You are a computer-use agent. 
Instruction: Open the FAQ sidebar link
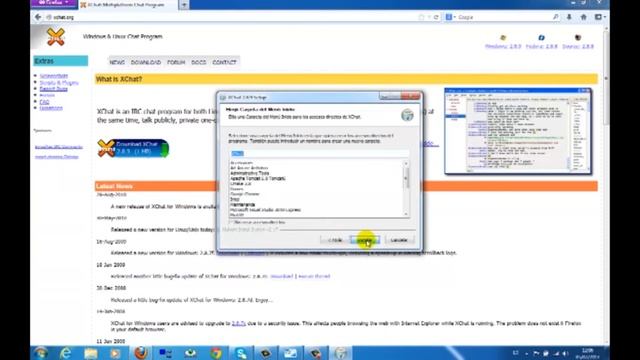pos(44,102)
